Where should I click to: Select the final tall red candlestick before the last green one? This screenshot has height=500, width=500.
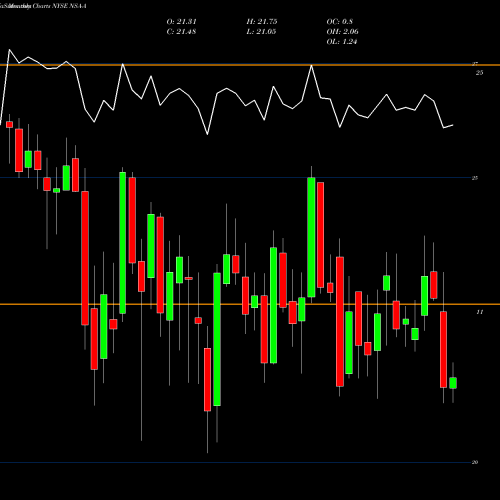pyautogui.click(x=443, y=349)
